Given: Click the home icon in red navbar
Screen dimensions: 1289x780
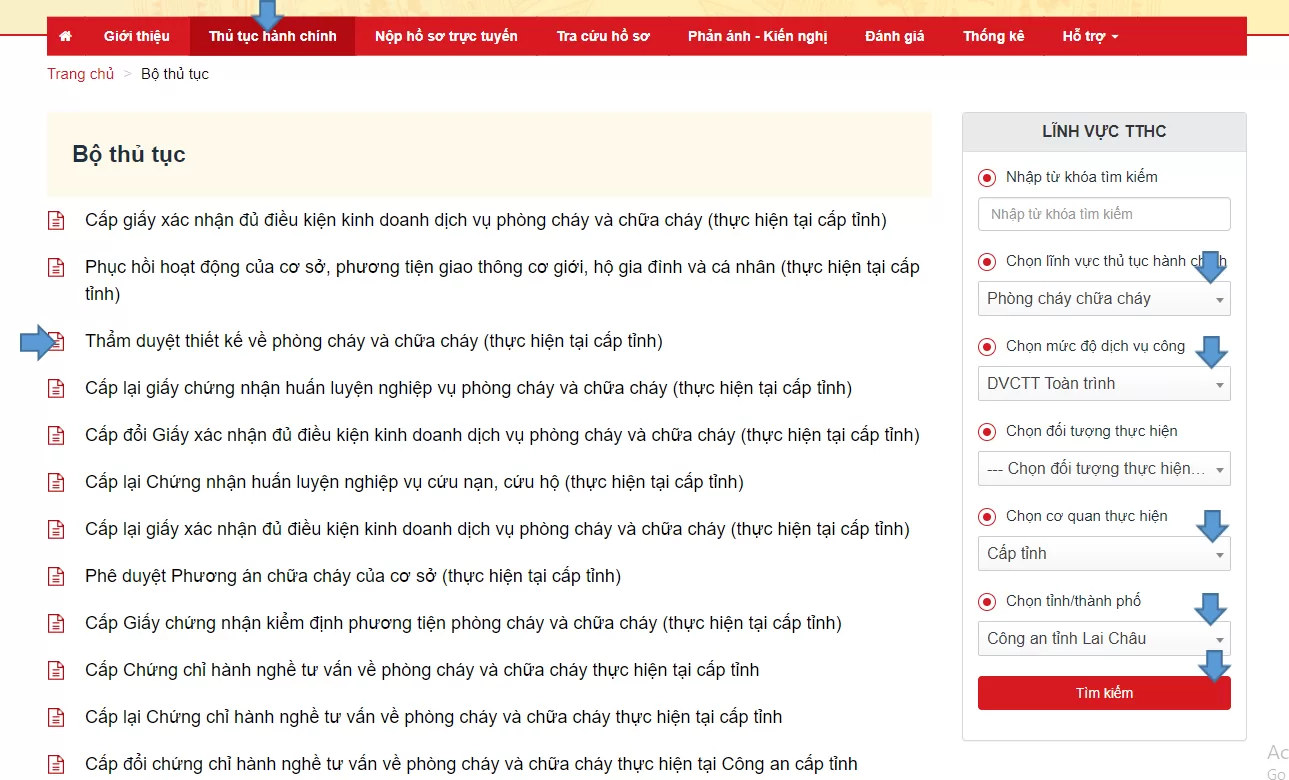Looking at the screenshot, I should (66, 36).
